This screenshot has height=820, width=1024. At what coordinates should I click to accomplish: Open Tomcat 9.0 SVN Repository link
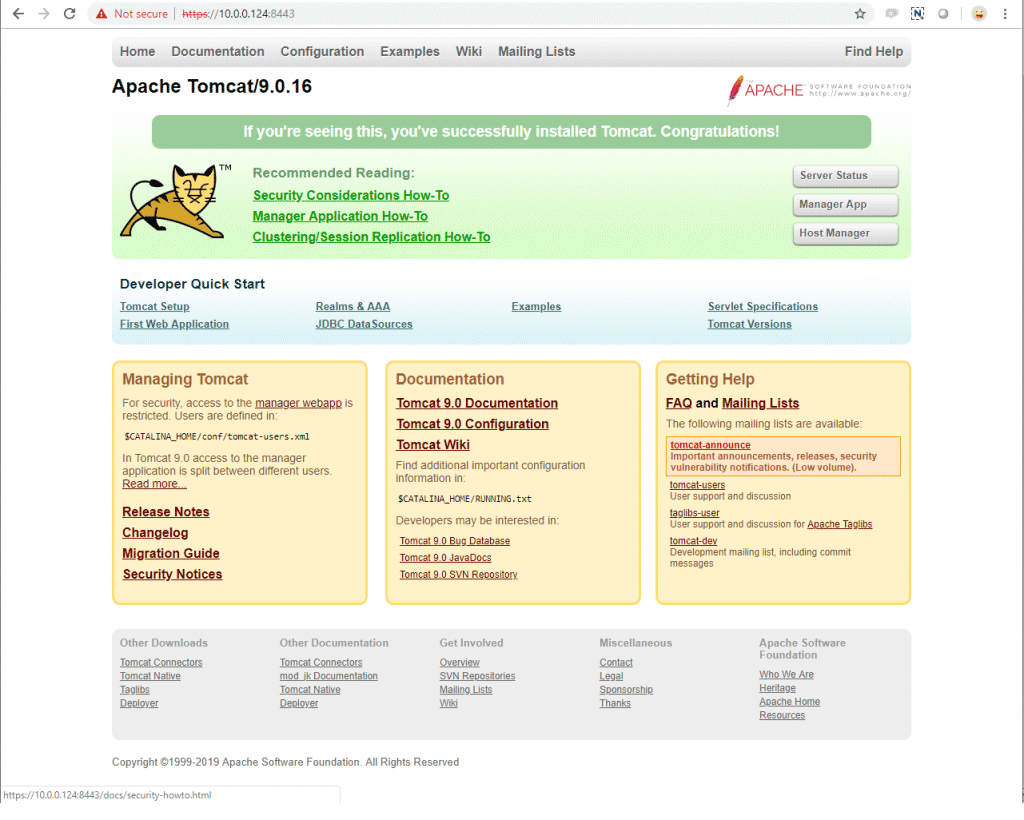[458, 575]
